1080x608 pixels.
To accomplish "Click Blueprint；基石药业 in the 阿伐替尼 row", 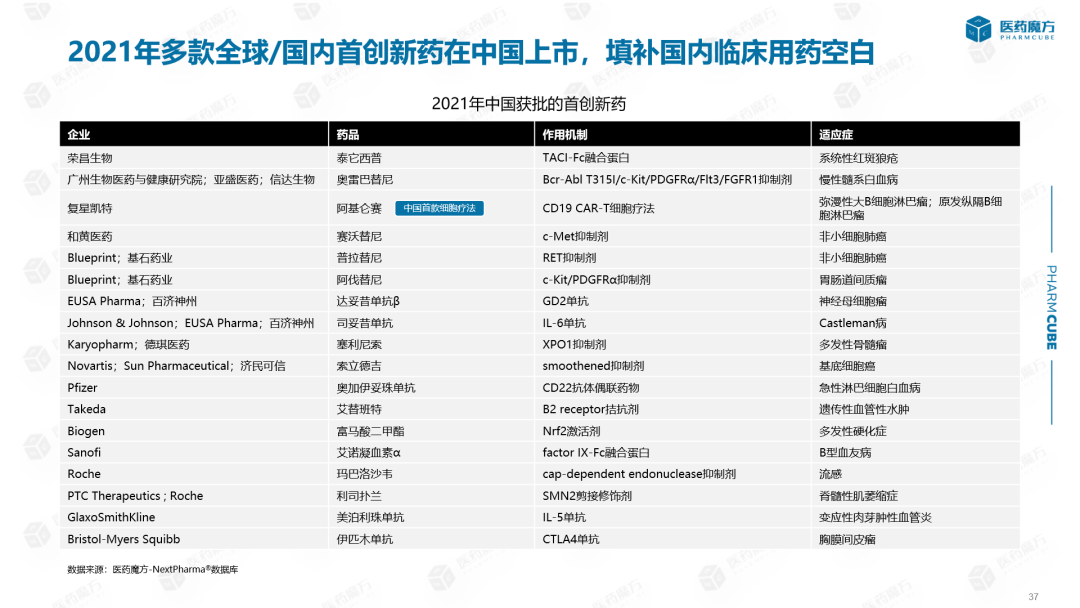I will pos(120,280).
